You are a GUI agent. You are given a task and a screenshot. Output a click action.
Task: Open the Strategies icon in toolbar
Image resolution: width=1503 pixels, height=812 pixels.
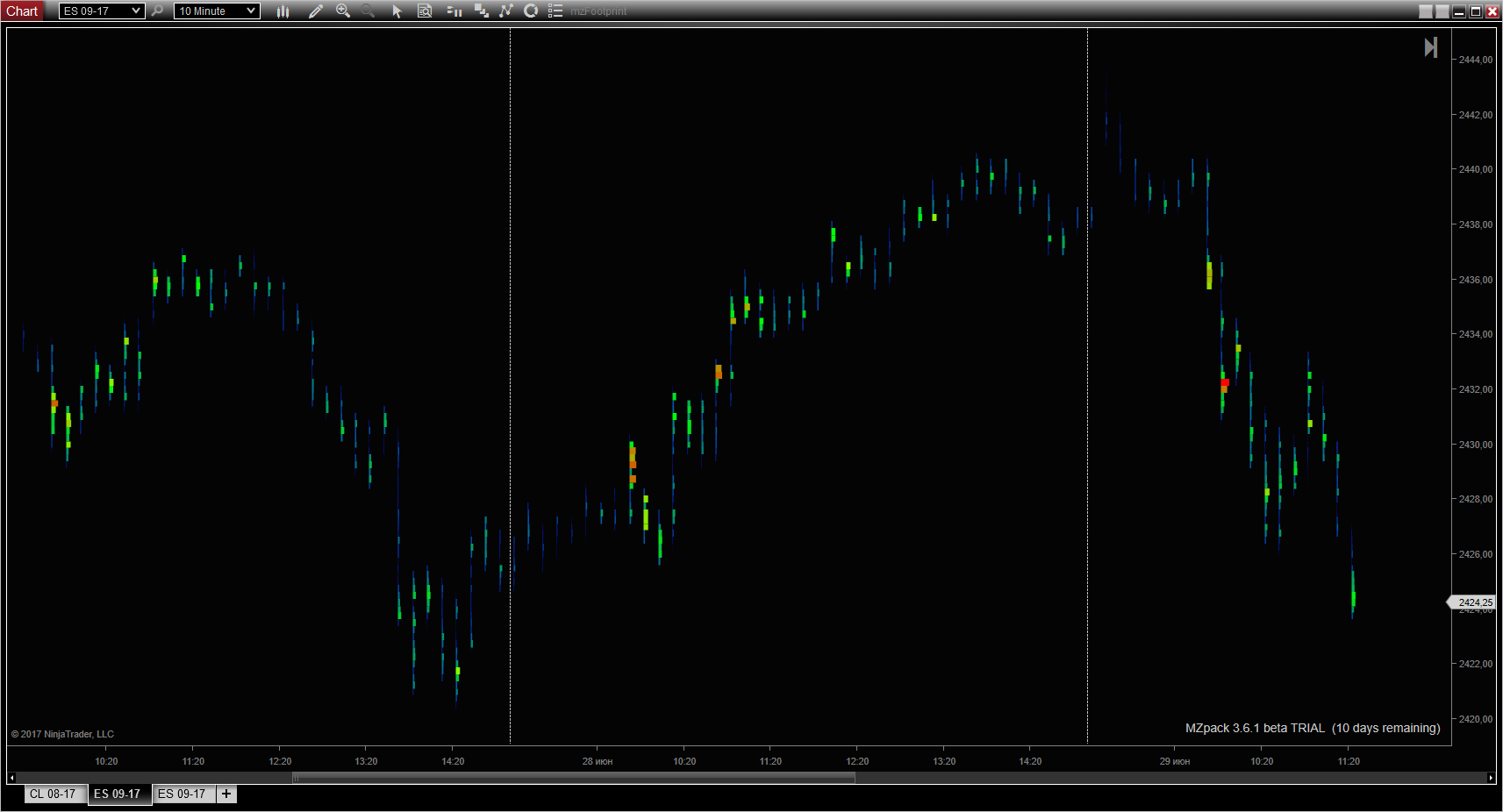[506, 11]
